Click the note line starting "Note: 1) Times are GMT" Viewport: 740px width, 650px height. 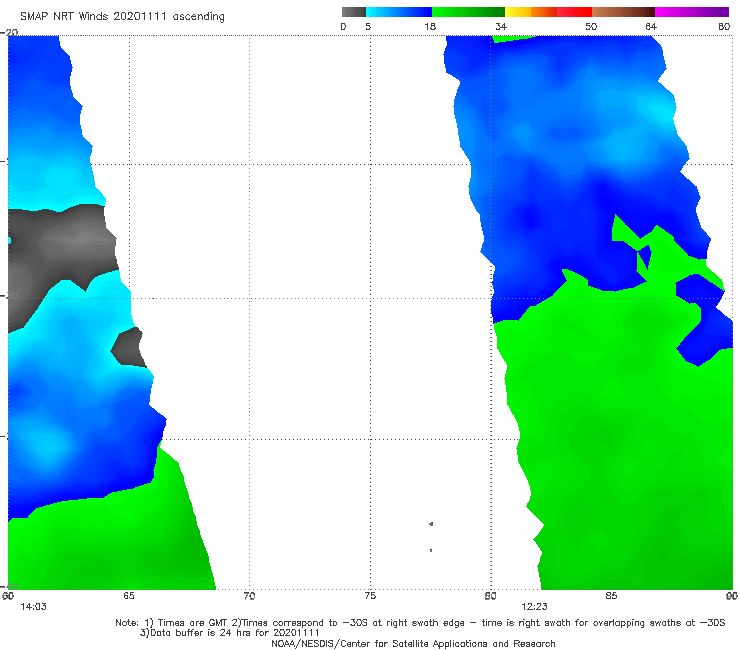420,623
